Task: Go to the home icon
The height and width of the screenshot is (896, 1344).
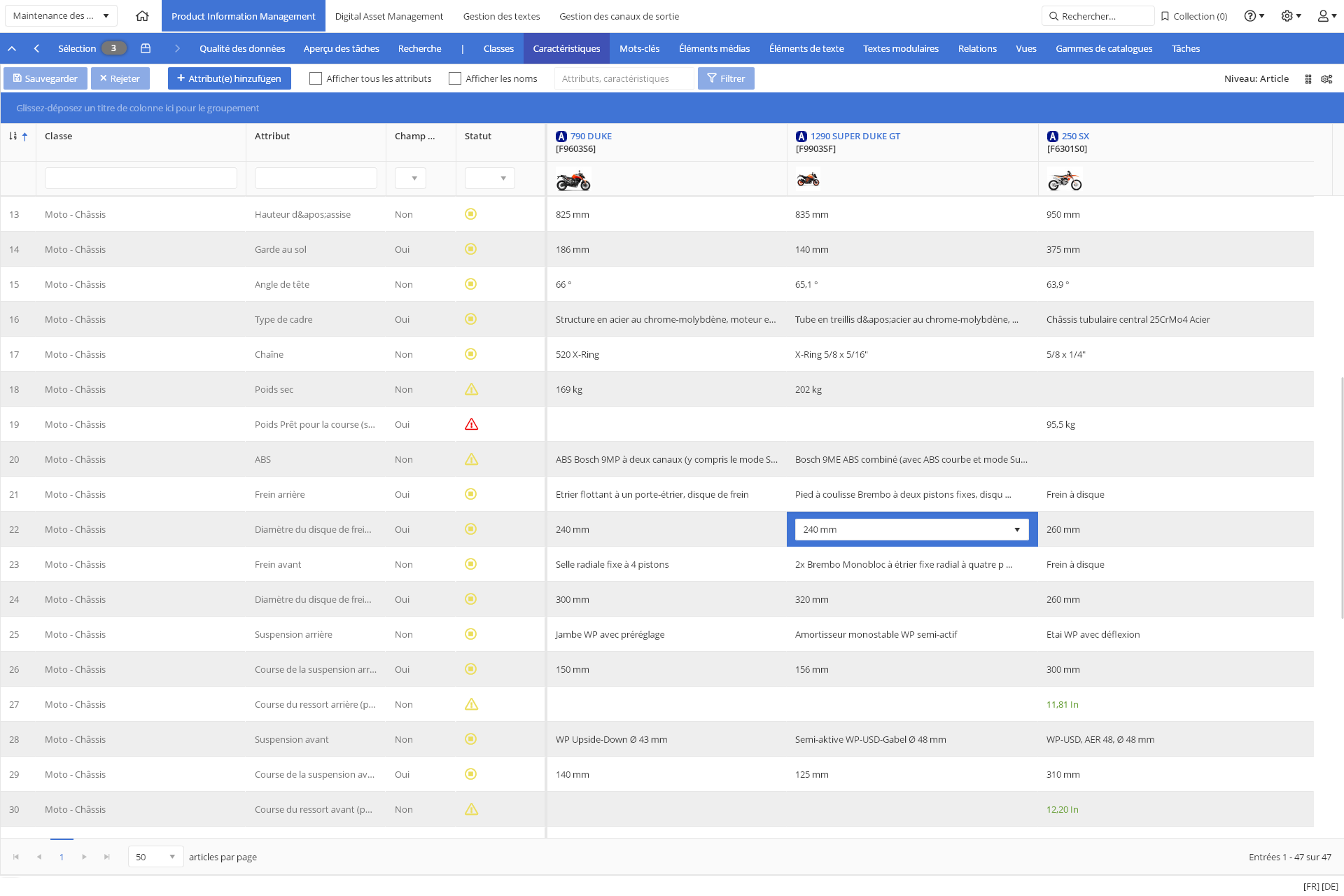Action: pyautogui.click(x=142, y=16)
